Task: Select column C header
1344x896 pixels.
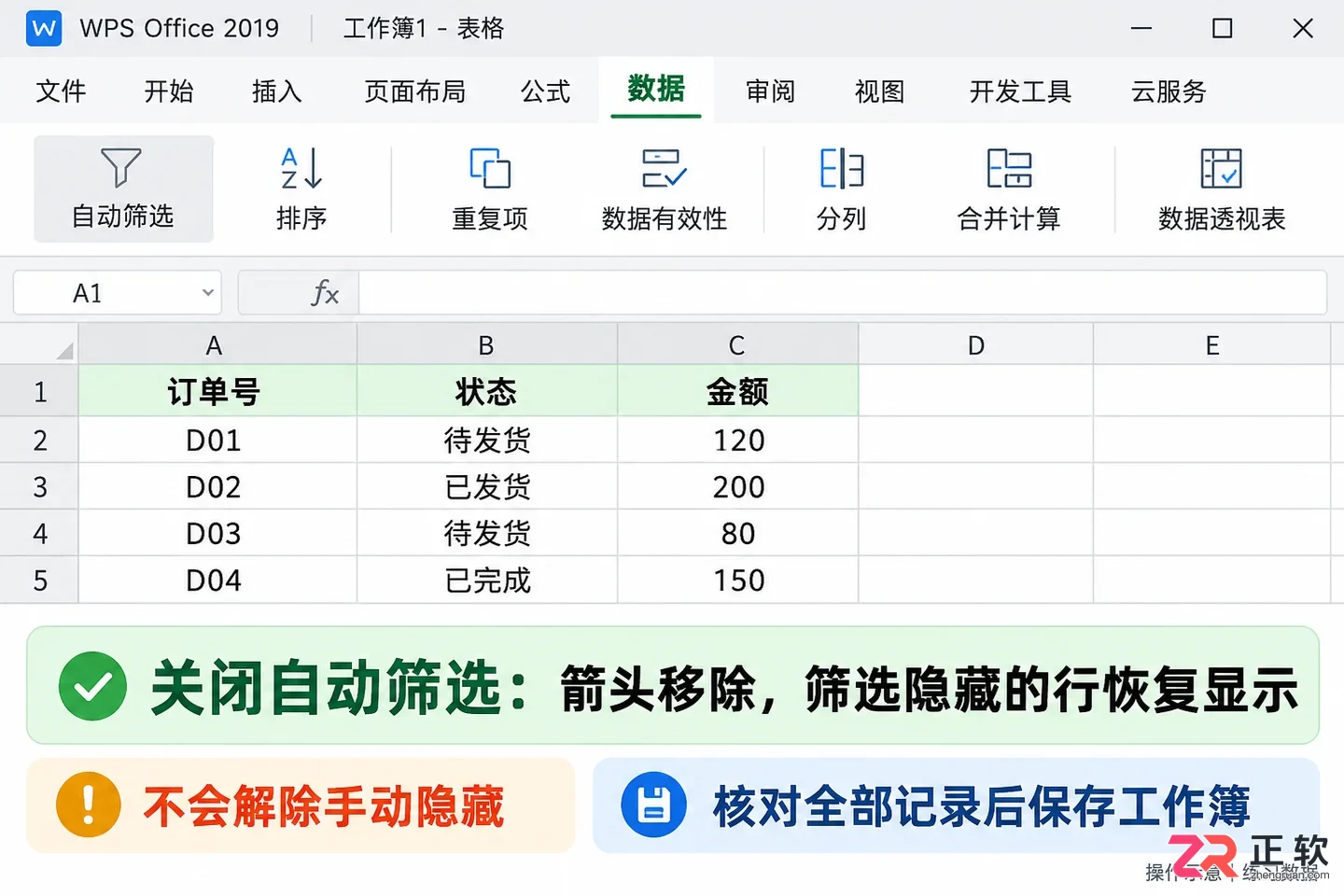Action: pos(737,344)
